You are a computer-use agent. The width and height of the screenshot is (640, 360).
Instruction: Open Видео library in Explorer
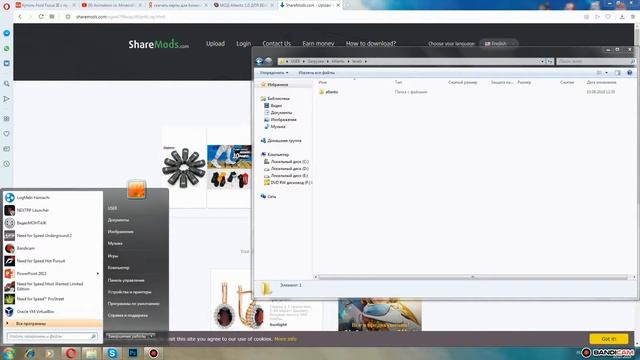pyautogui.click(x=276, y=105)
